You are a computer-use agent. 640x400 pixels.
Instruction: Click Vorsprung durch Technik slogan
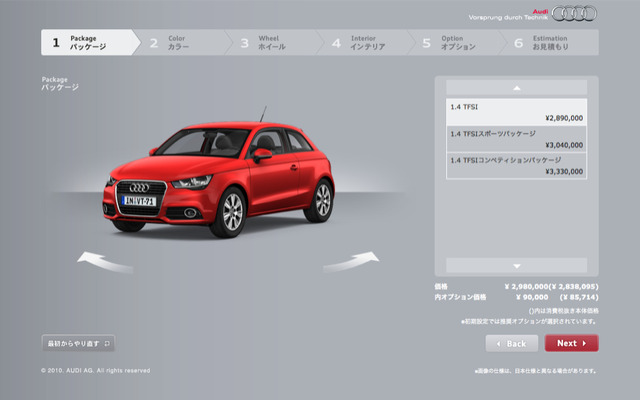508,18
